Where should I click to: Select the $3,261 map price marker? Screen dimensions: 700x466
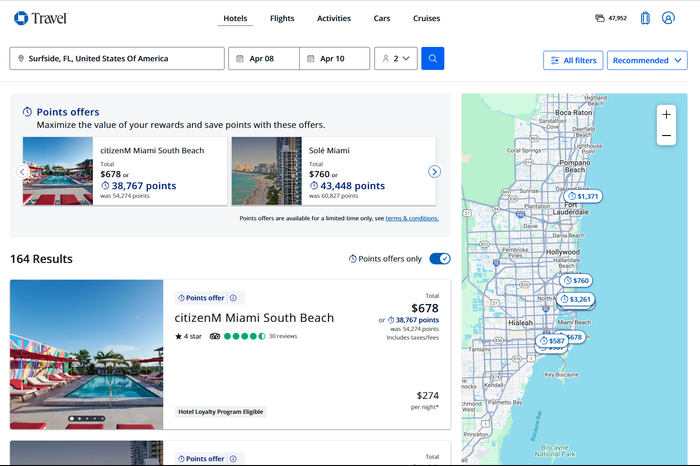click(x=576, y=299)
